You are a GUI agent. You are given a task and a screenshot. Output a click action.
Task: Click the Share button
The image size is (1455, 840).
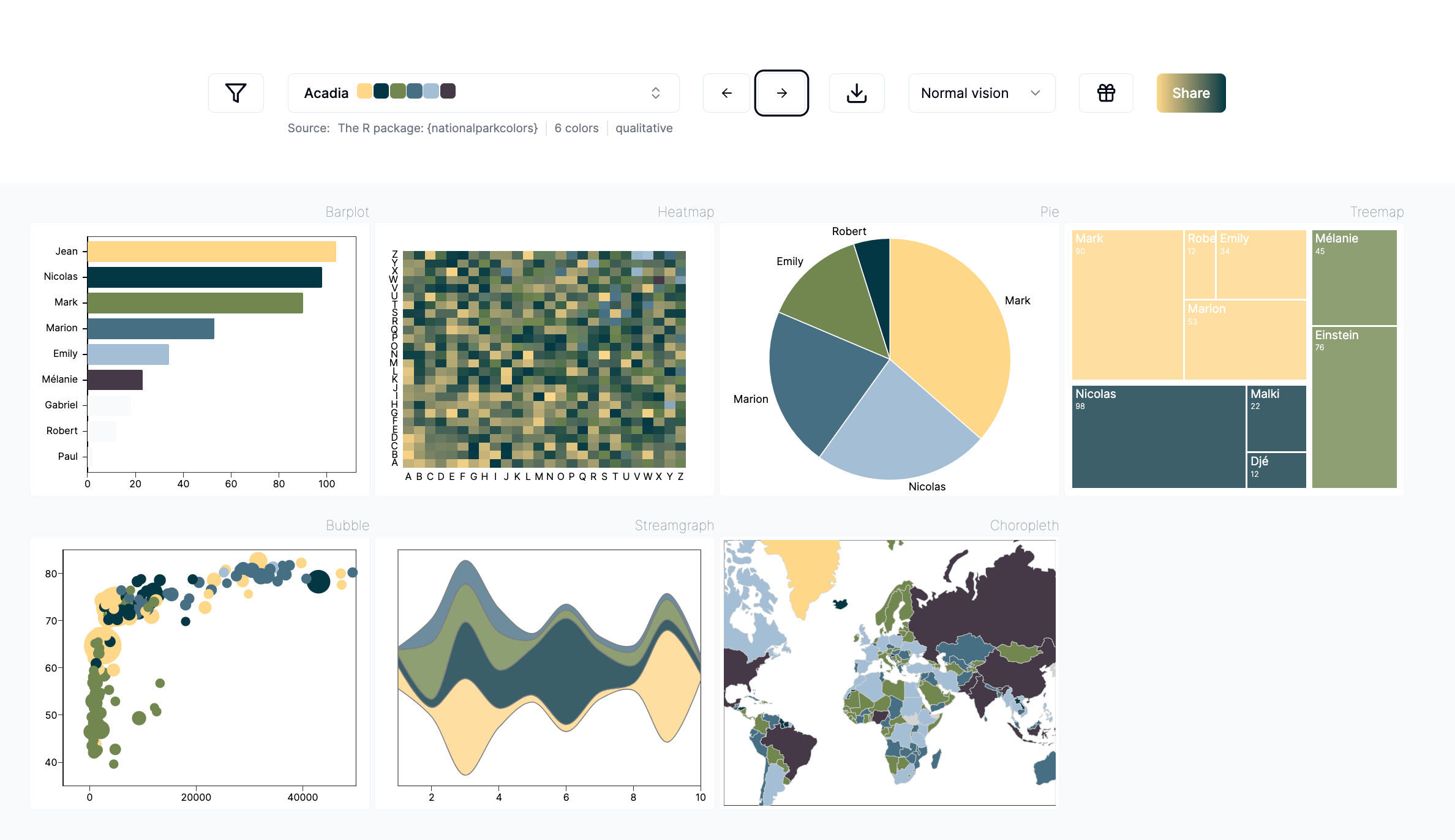coord(1190,93)
